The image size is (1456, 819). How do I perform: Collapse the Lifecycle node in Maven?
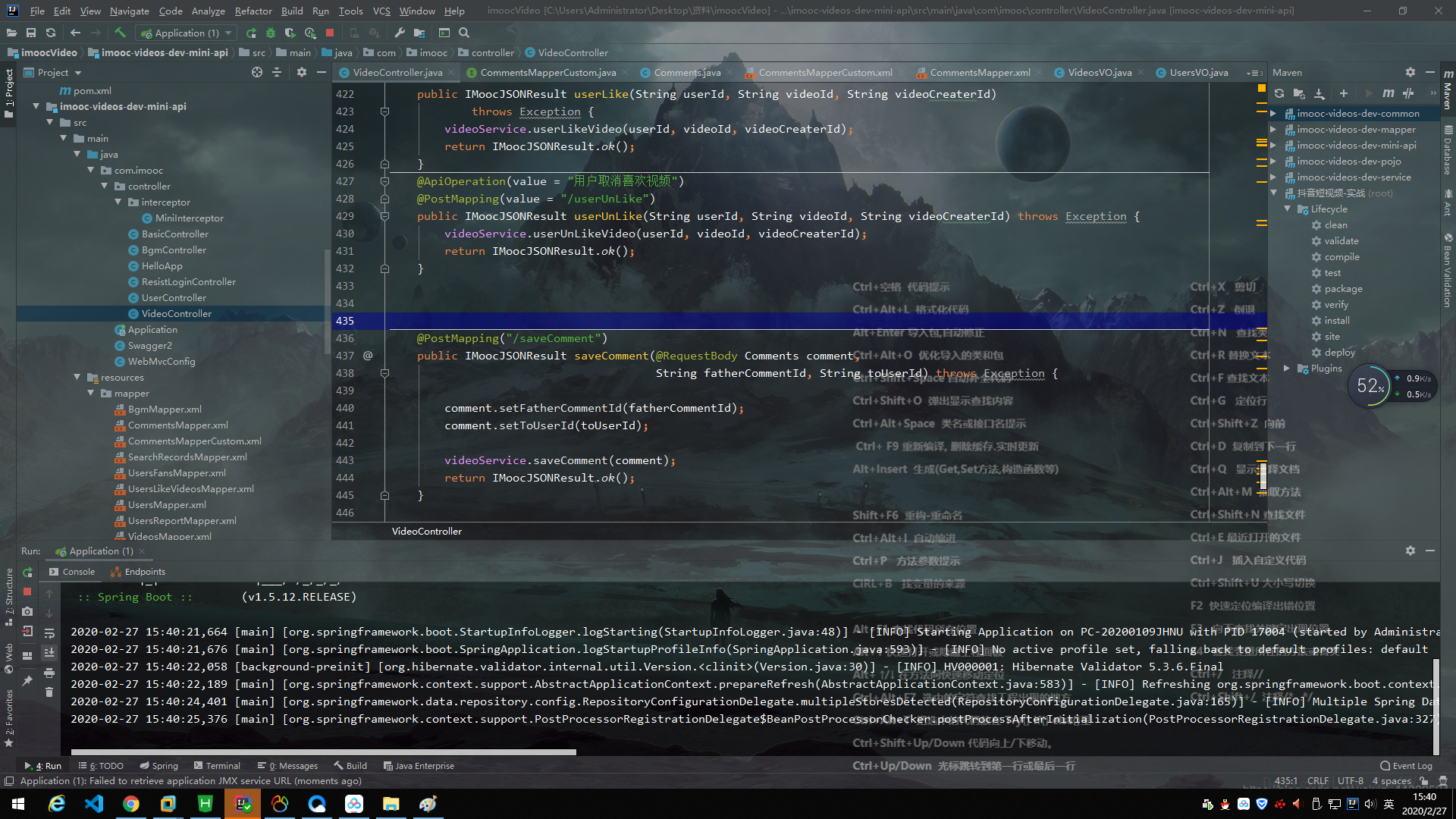click(x=1287, y=209)
